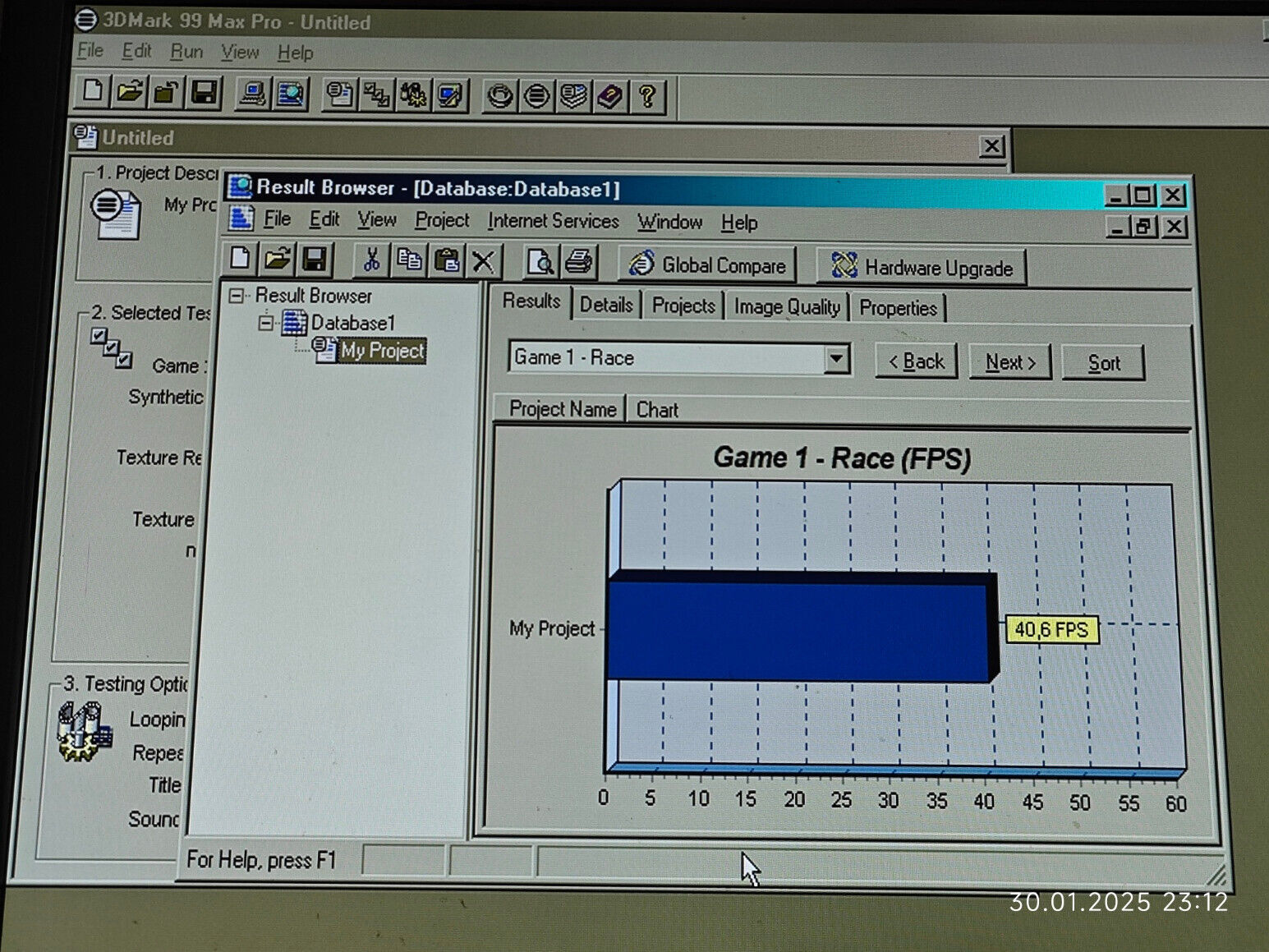Click the Hardware Upgrade button
This screenshot has width=1269, height=952.
click(x=922, y=268)
